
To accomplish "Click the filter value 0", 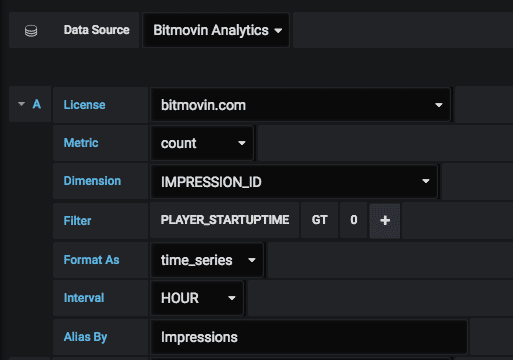I will click(354, 220).
